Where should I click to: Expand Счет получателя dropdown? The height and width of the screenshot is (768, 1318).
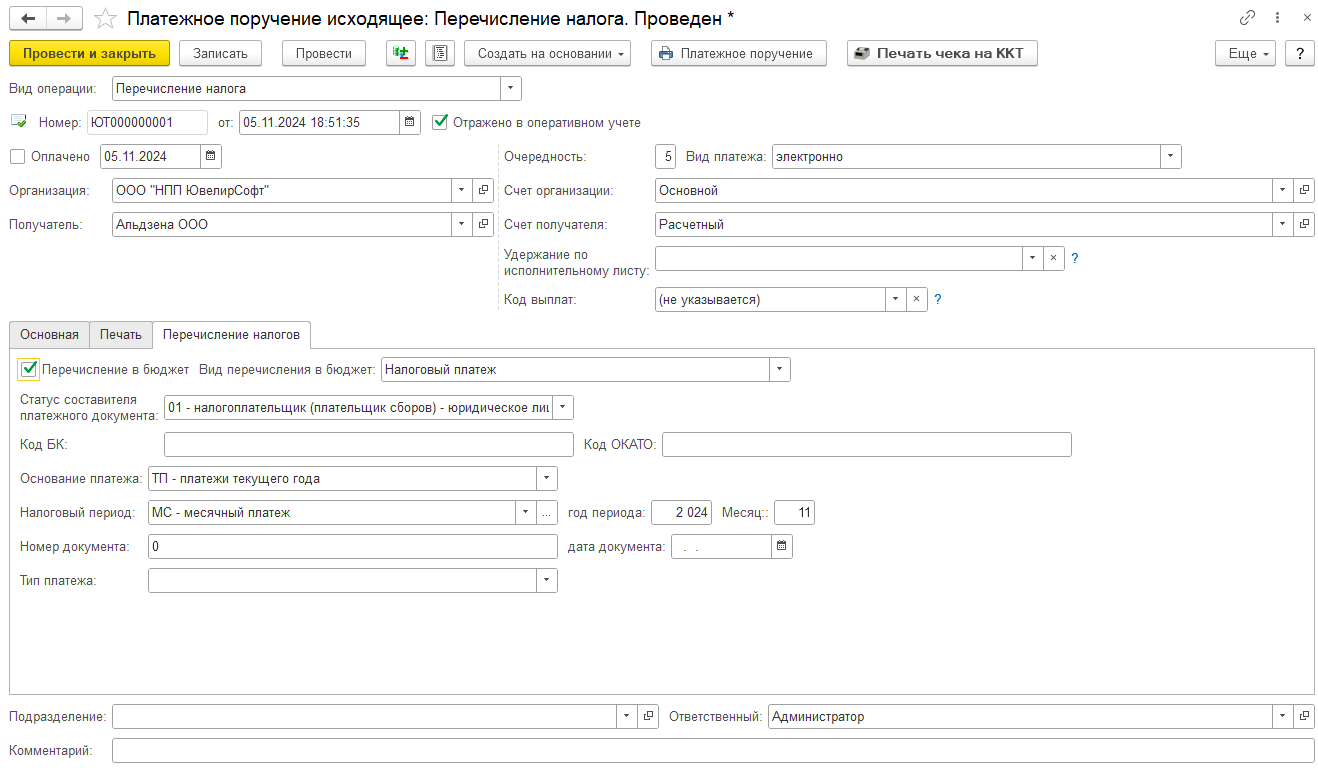(1283, 225)
